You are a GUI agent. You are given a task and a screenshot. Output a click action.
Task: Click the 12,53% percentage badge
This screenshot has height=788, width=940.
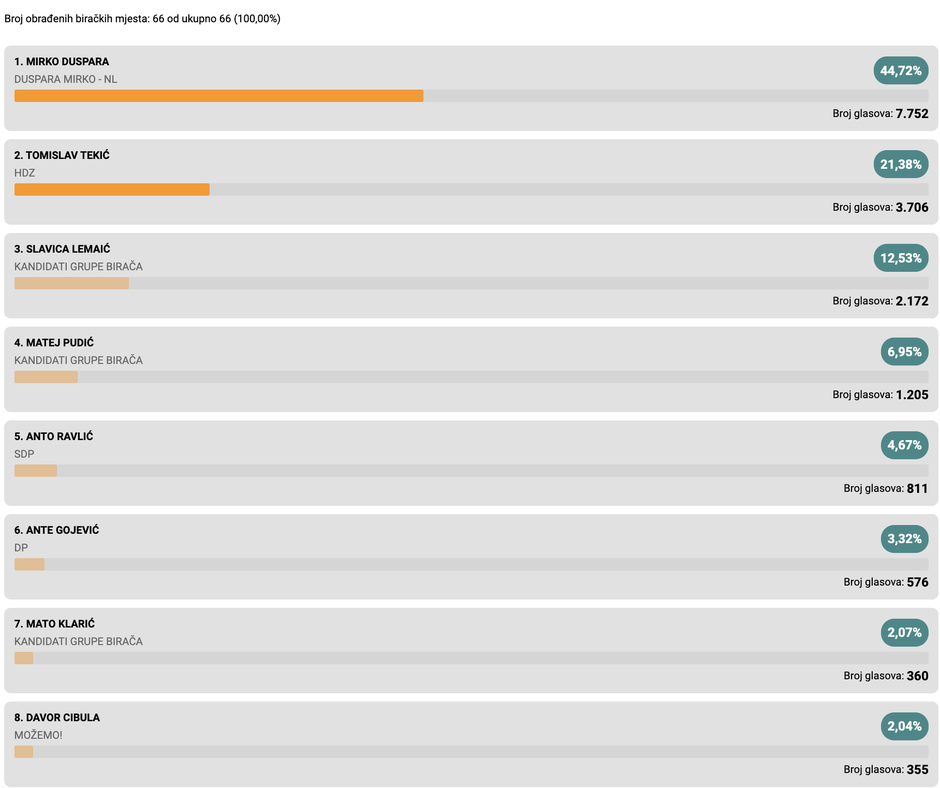coord(900,258)
